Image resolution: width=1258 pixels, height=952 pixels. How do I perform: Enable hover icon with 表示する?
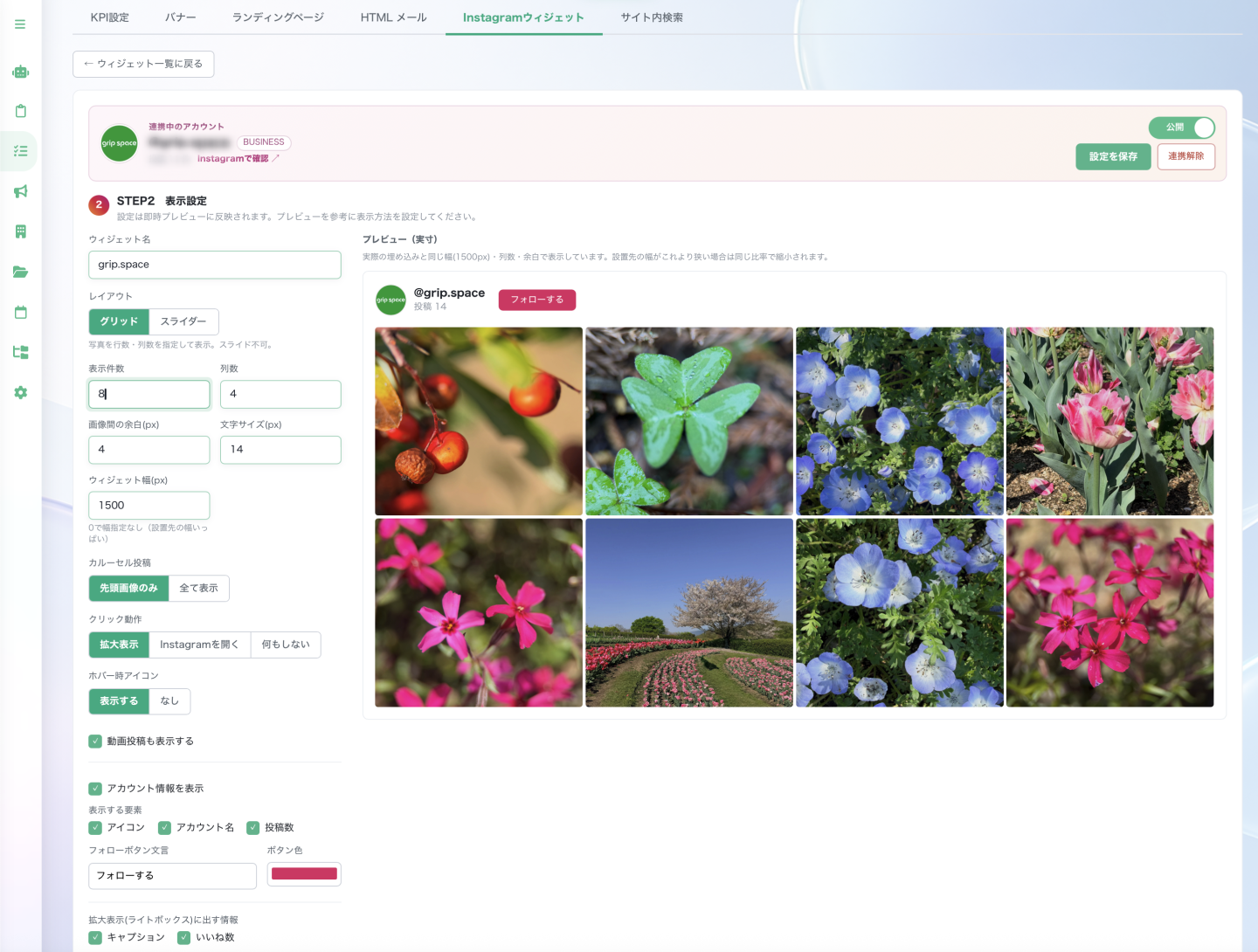coord(119,701)
